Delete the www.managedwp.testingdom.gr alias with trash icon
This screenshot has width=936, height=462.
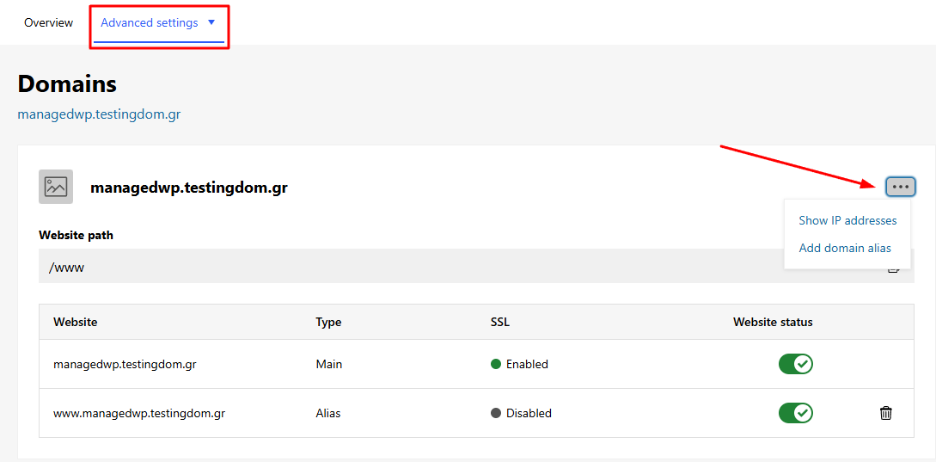886,412
